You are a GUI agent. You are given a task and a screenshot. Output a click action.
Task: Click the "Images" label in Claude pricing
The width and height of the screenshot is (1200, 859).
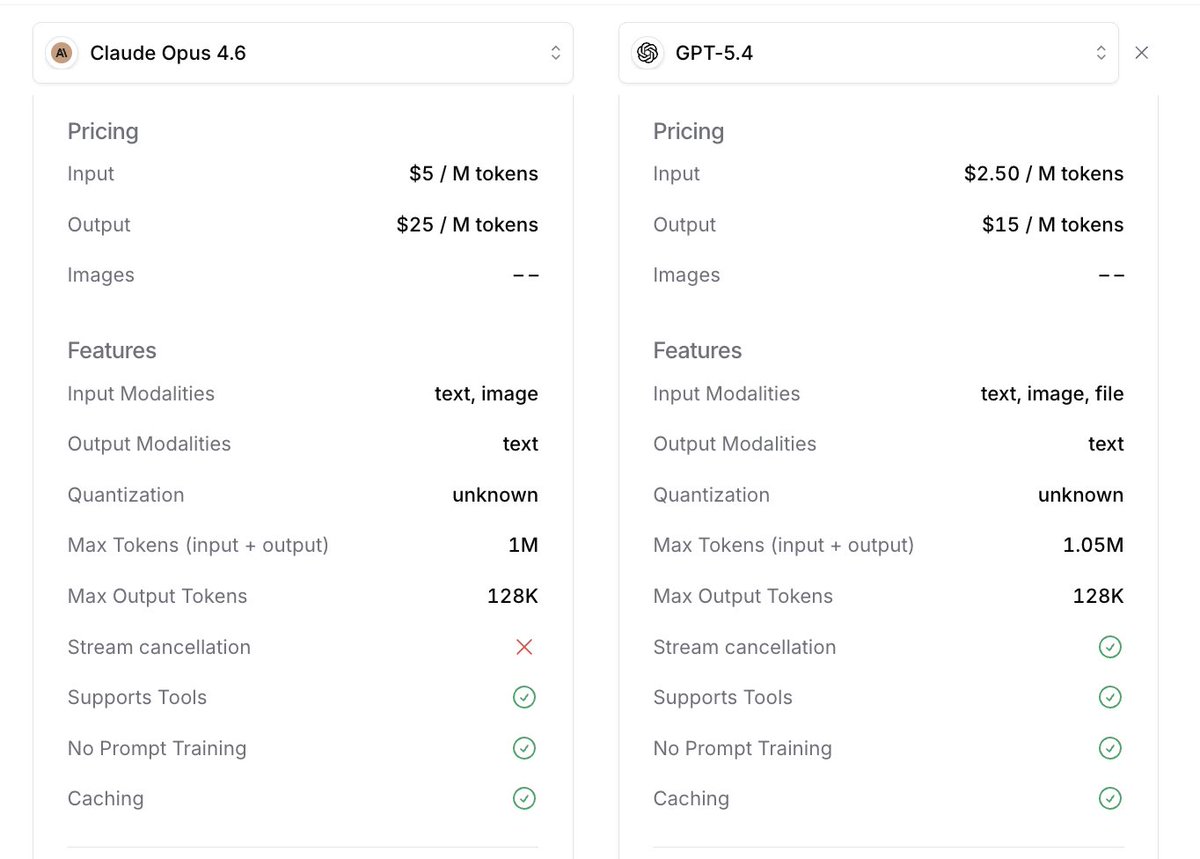point(101,275)
